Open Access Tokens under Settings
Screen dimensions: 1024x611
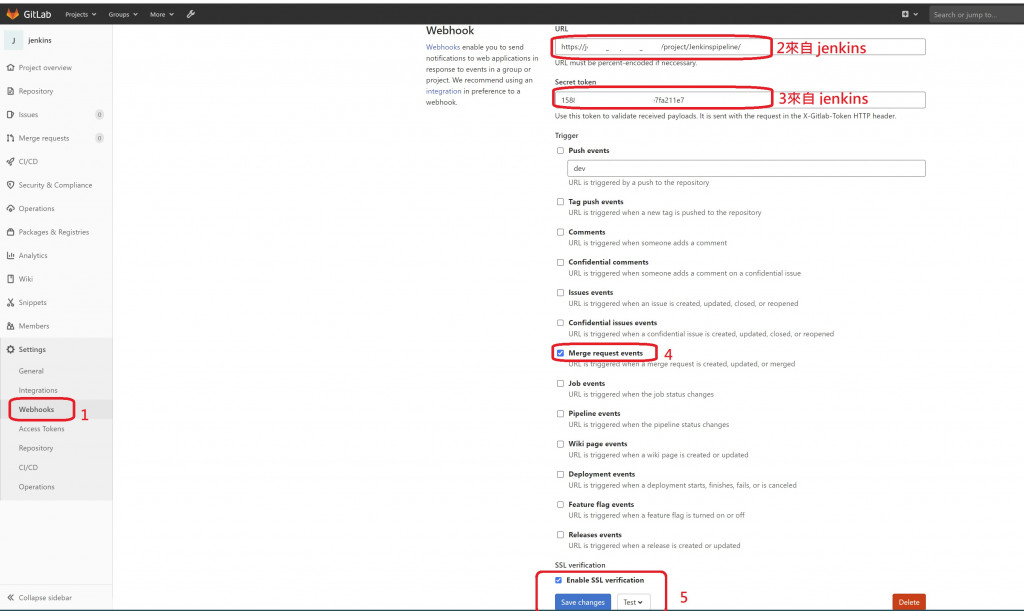pyautogui.click(x=41, y=429)
